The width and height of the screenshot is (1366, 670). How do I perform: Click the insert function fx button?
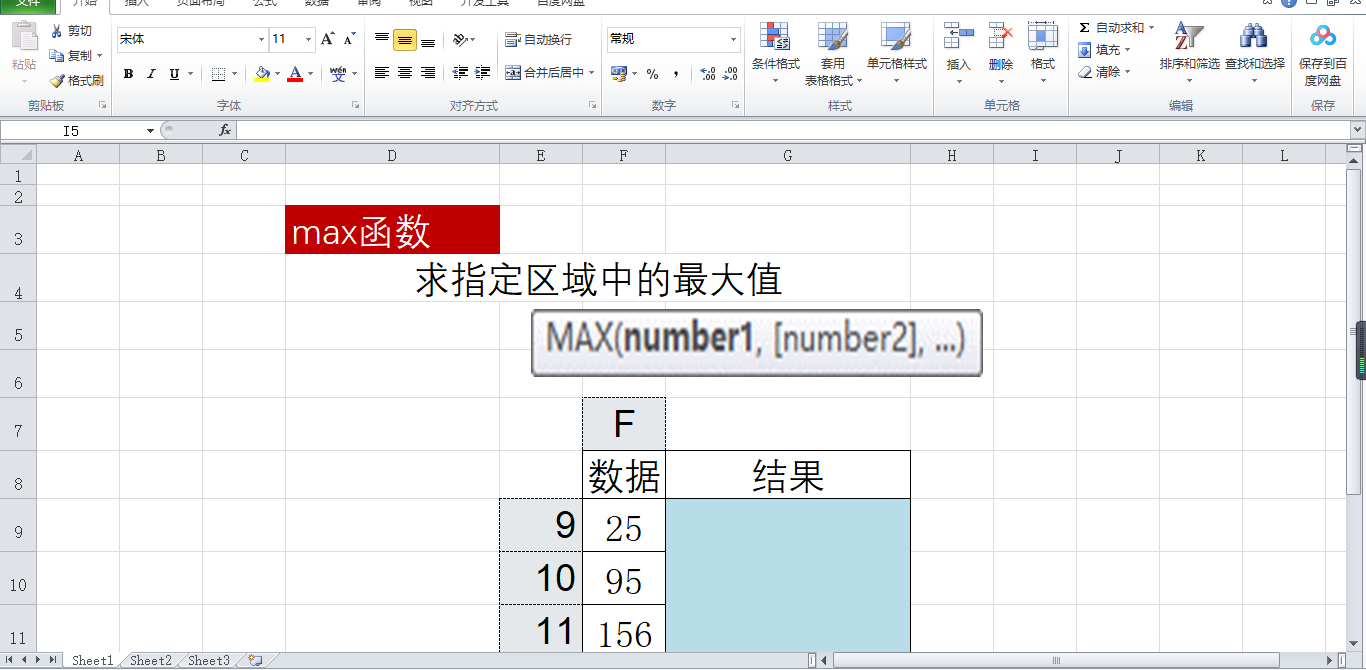pos(225,130)
